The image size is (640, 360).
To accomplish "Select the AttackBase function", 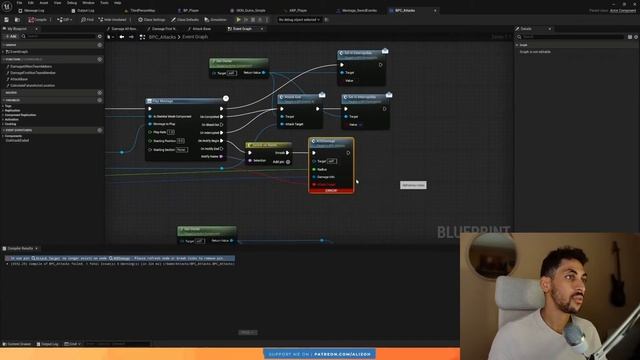I will (19, 79).
